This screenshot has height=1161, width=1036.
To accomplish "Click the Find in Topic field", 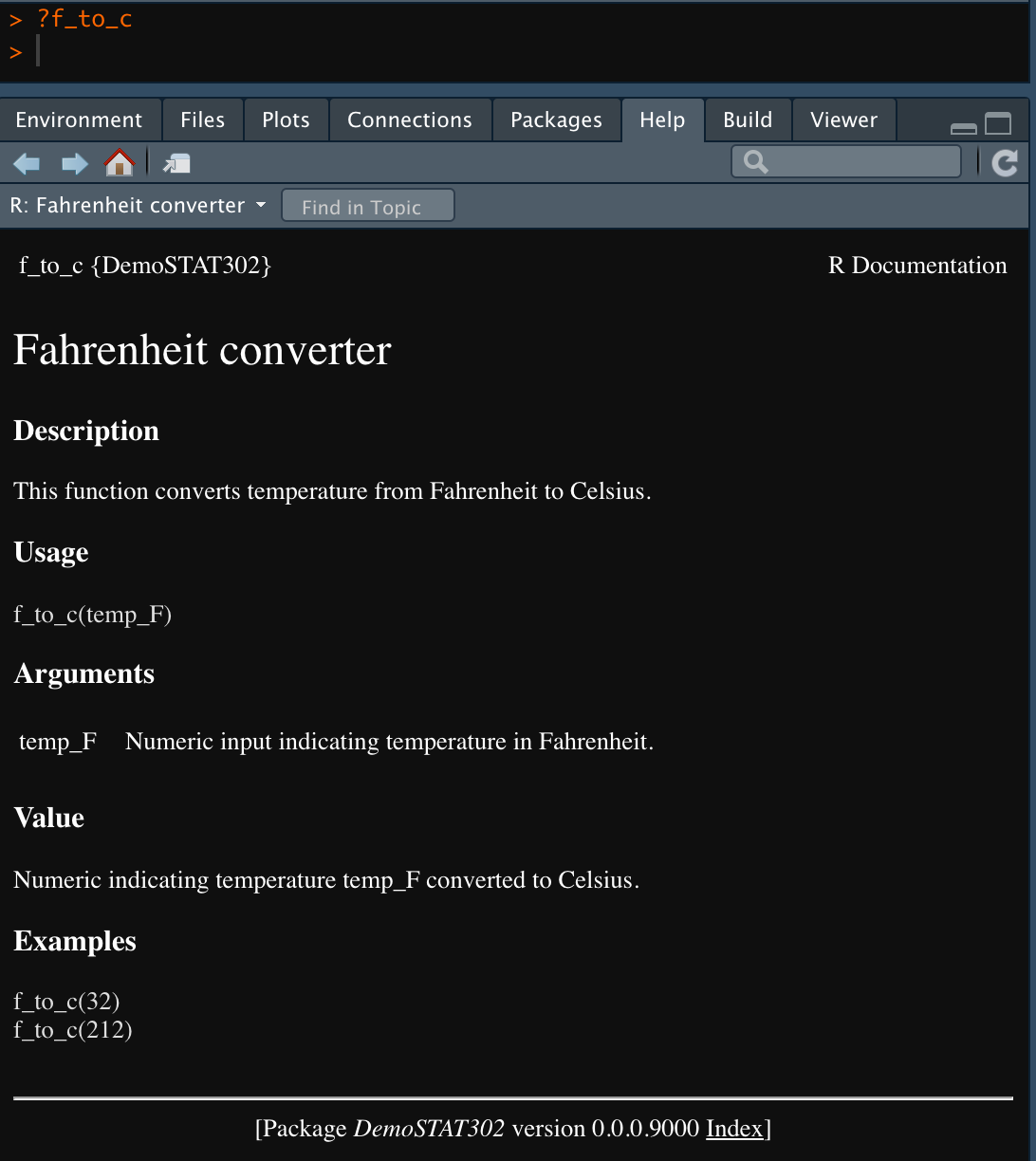I will 368,207.
